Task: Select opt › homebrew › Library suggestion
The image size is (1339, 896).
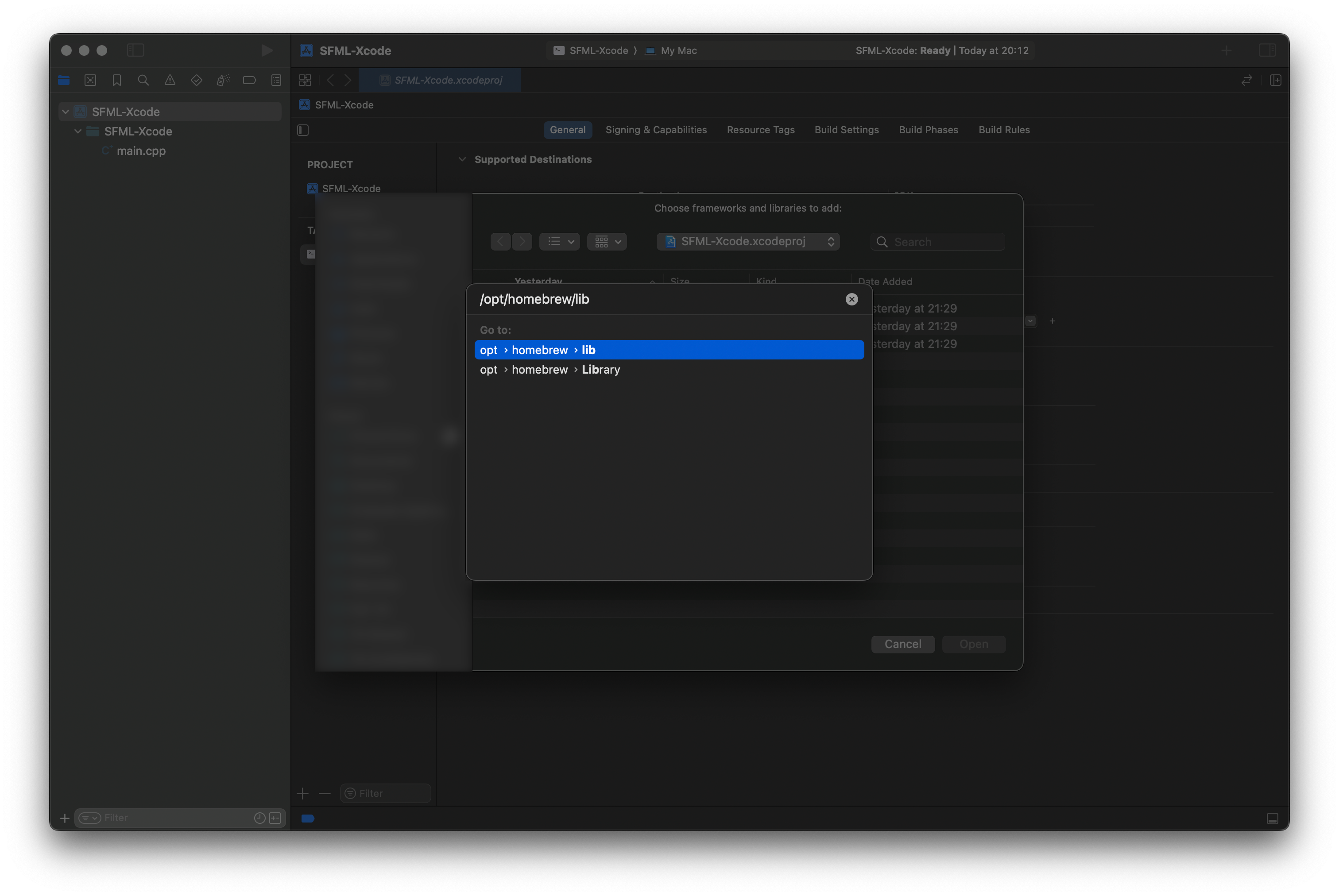Action: coord(669,370)
